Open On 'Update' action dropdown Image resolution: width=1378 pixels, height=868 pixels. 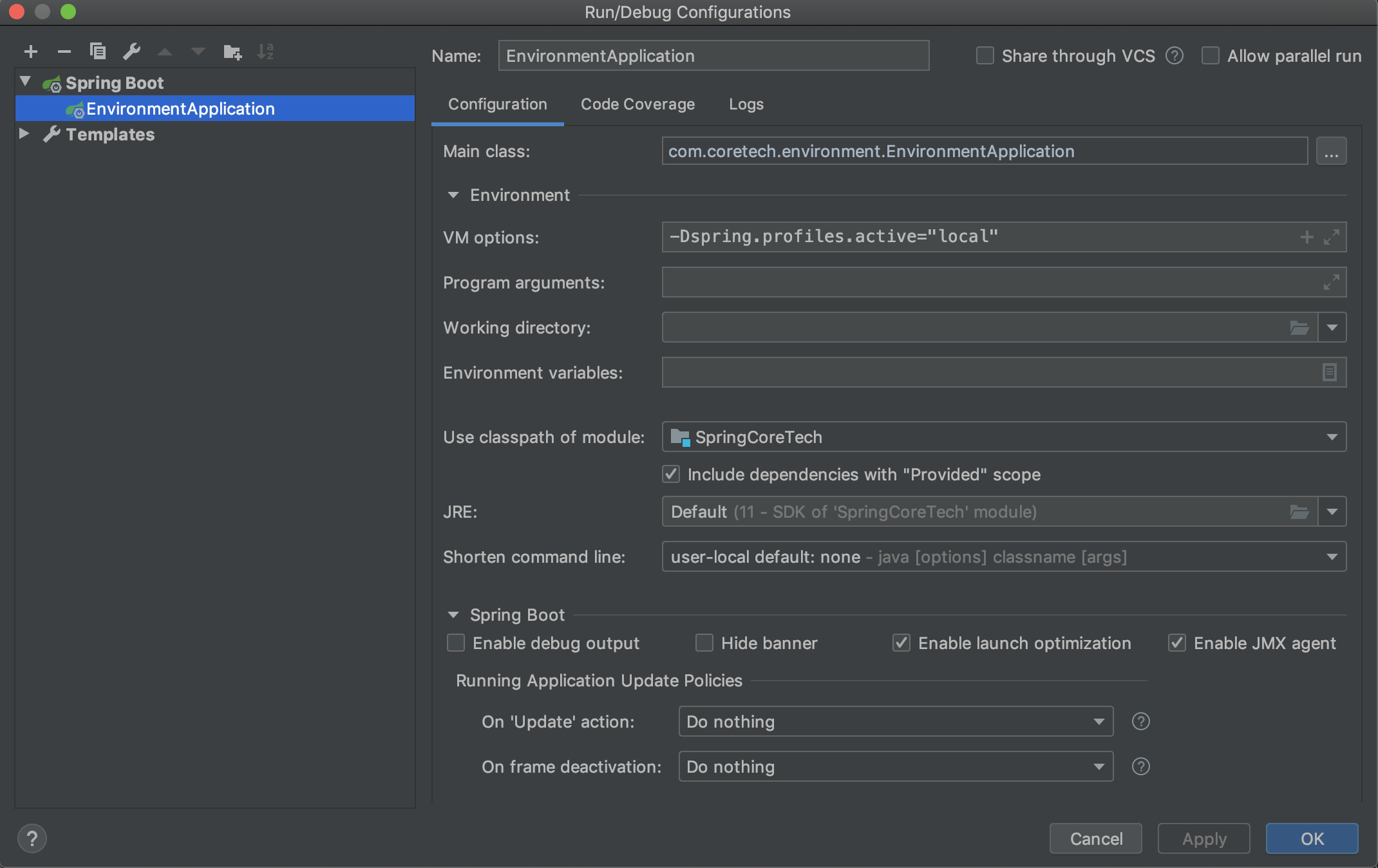point(895,721)
